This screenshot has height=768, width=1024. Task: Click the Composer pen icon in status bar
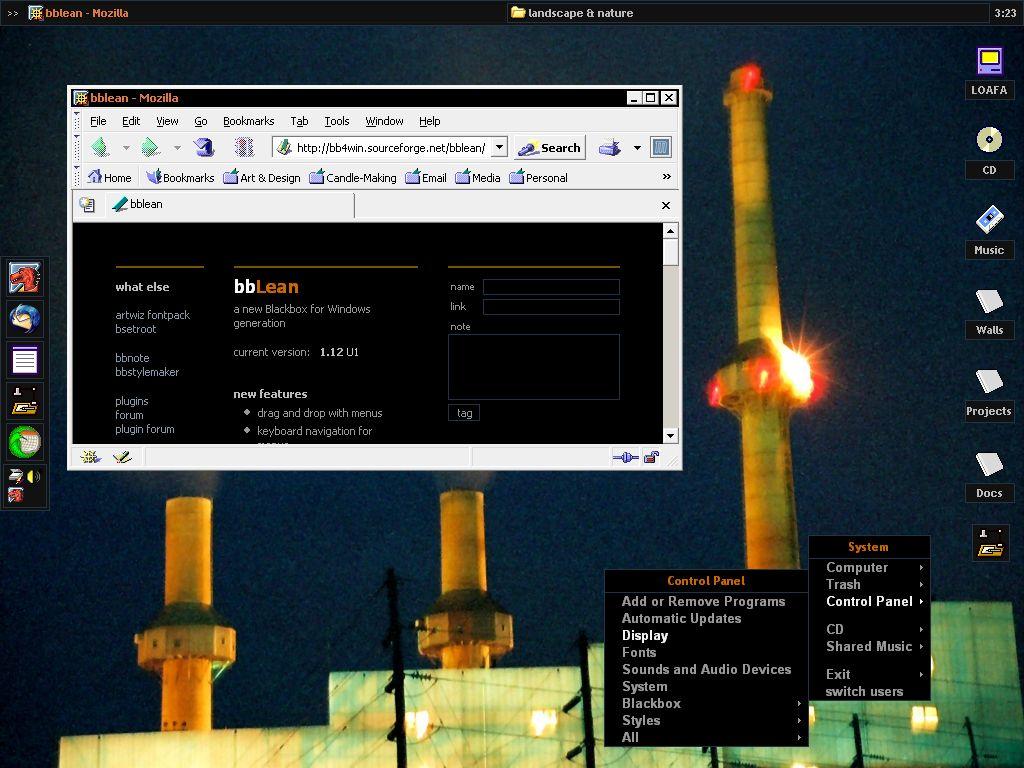tap(122, 457)
